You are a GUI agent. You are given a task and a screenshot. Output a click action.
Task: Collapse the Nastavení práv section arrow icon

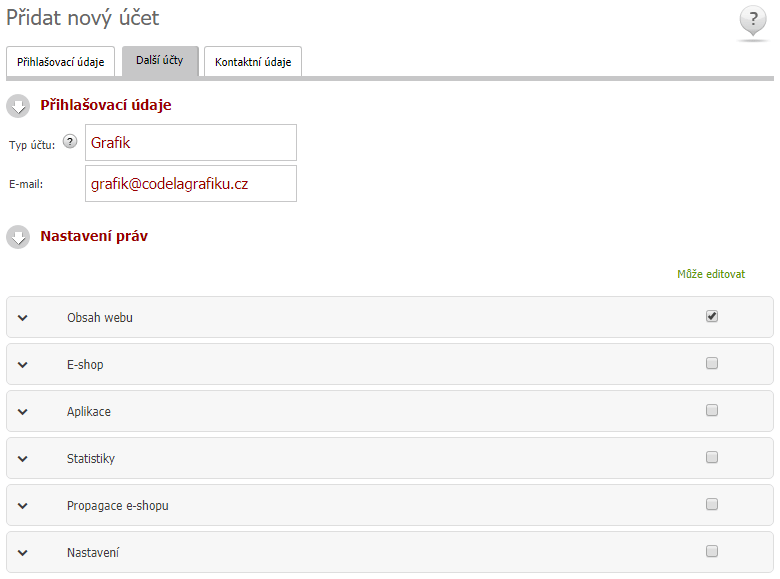point(18,237)
